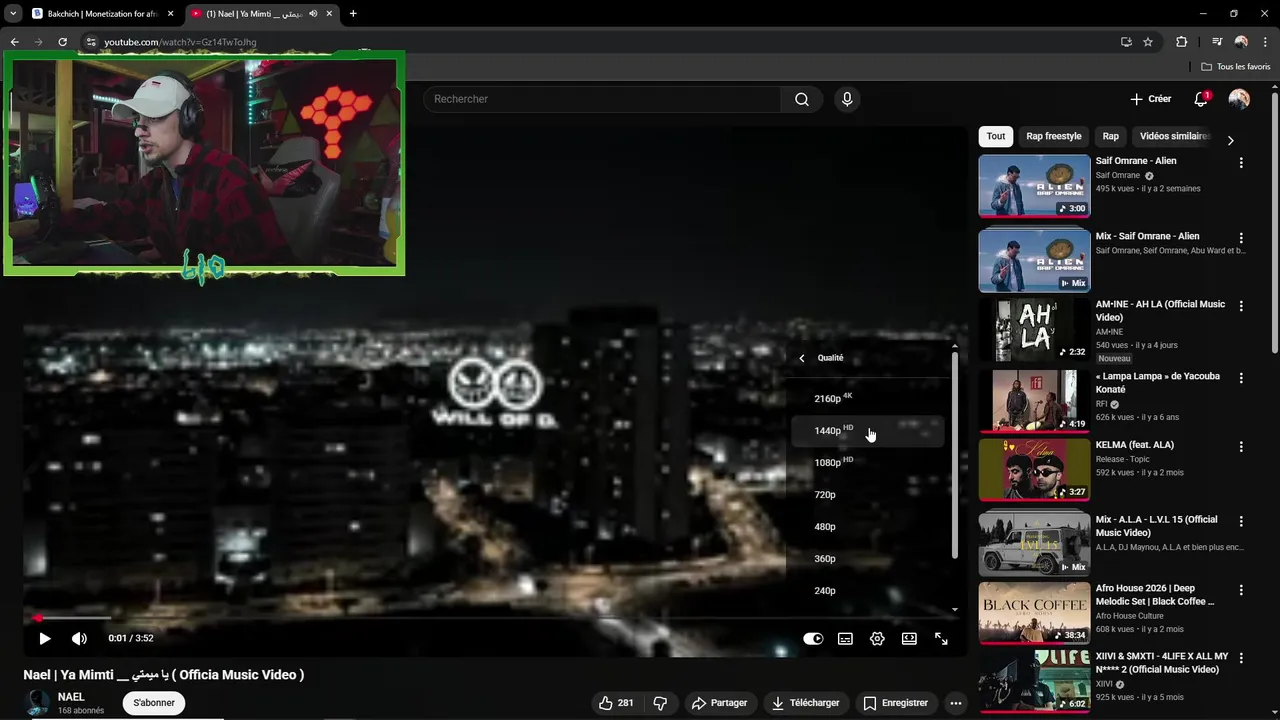This screenshot has height=720, width=1280.
Task: Open the player settings gear
Action: pyautogui.click(x=877, y=639)
